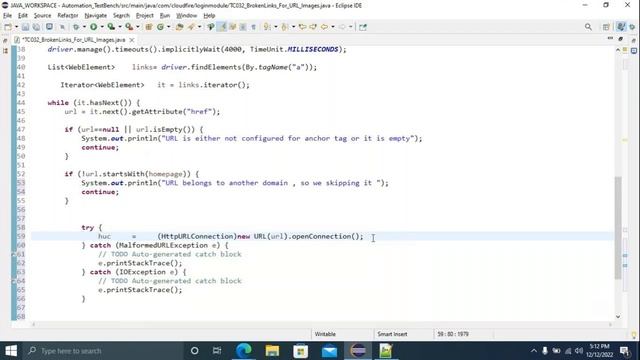Create a New Java Class
This screenshot has height=360, width=640.
(x=160, y=27)
